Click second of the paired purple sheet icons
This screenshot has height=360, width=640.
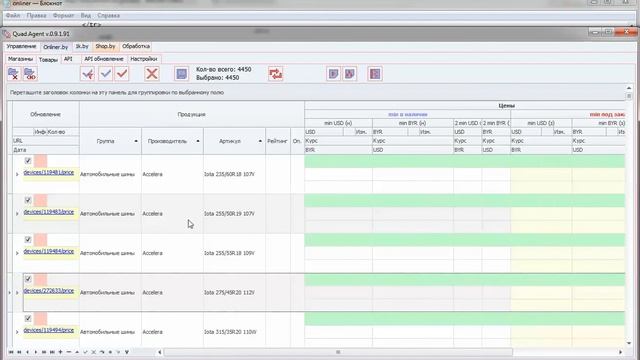pos(350,74)
